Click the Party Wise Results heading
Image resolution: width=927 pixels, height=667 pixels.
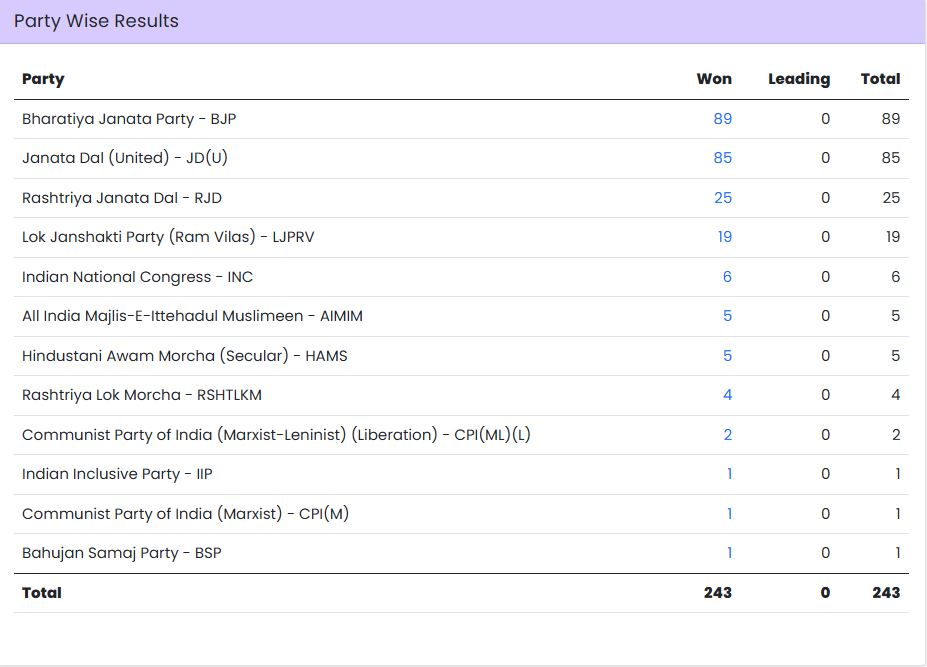[x=96, y=21]
